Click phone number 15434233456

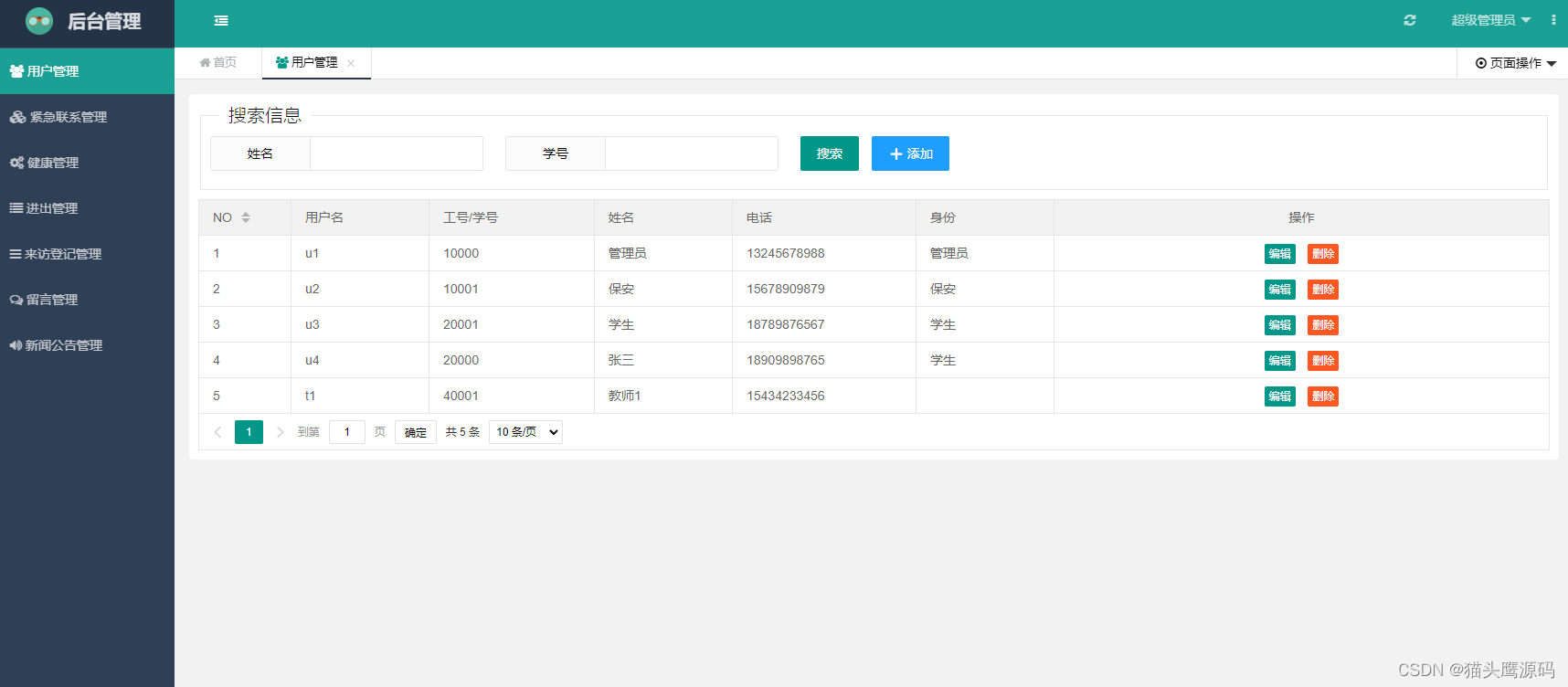[786, 396]
